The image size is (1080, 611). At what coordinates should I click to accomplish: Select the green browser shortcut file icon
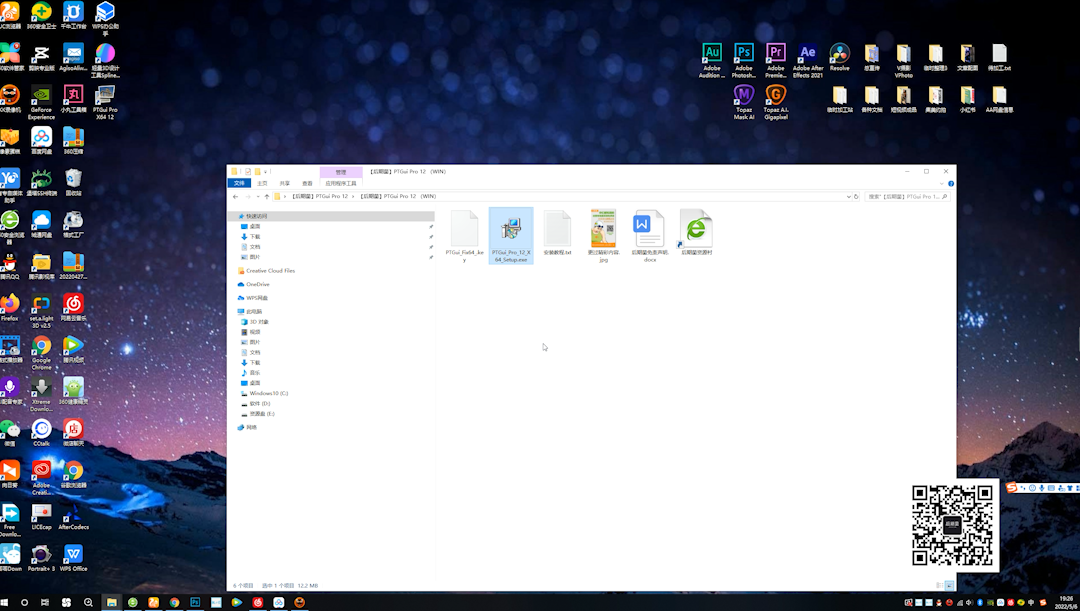pos(696,230)
